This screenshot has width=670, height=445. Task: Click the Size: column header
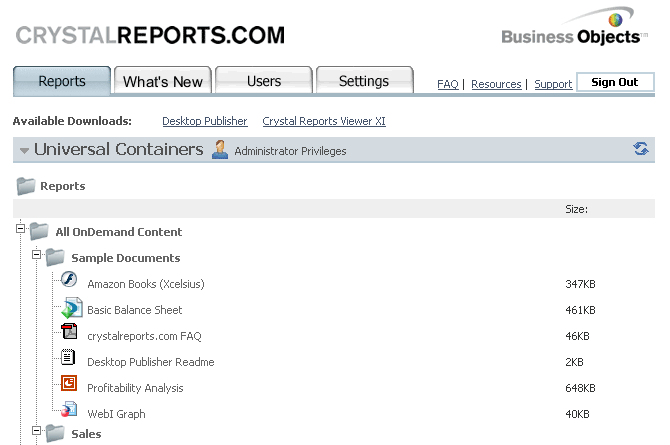click(x=576, y=209)
